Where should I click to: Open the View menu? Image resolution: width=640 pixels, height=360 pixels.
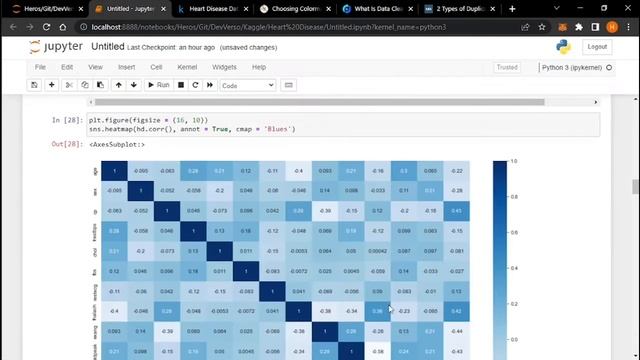tap(96, 67)
